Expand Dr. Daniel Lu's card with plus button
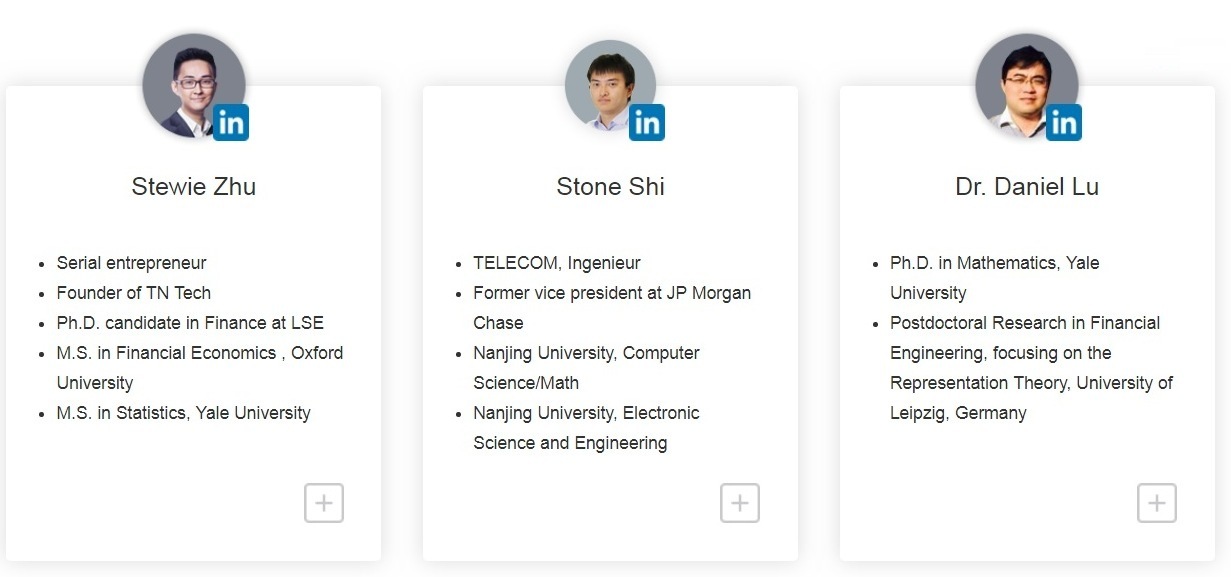Viewport: 1231px width, 577px height. pos(1157,503)
